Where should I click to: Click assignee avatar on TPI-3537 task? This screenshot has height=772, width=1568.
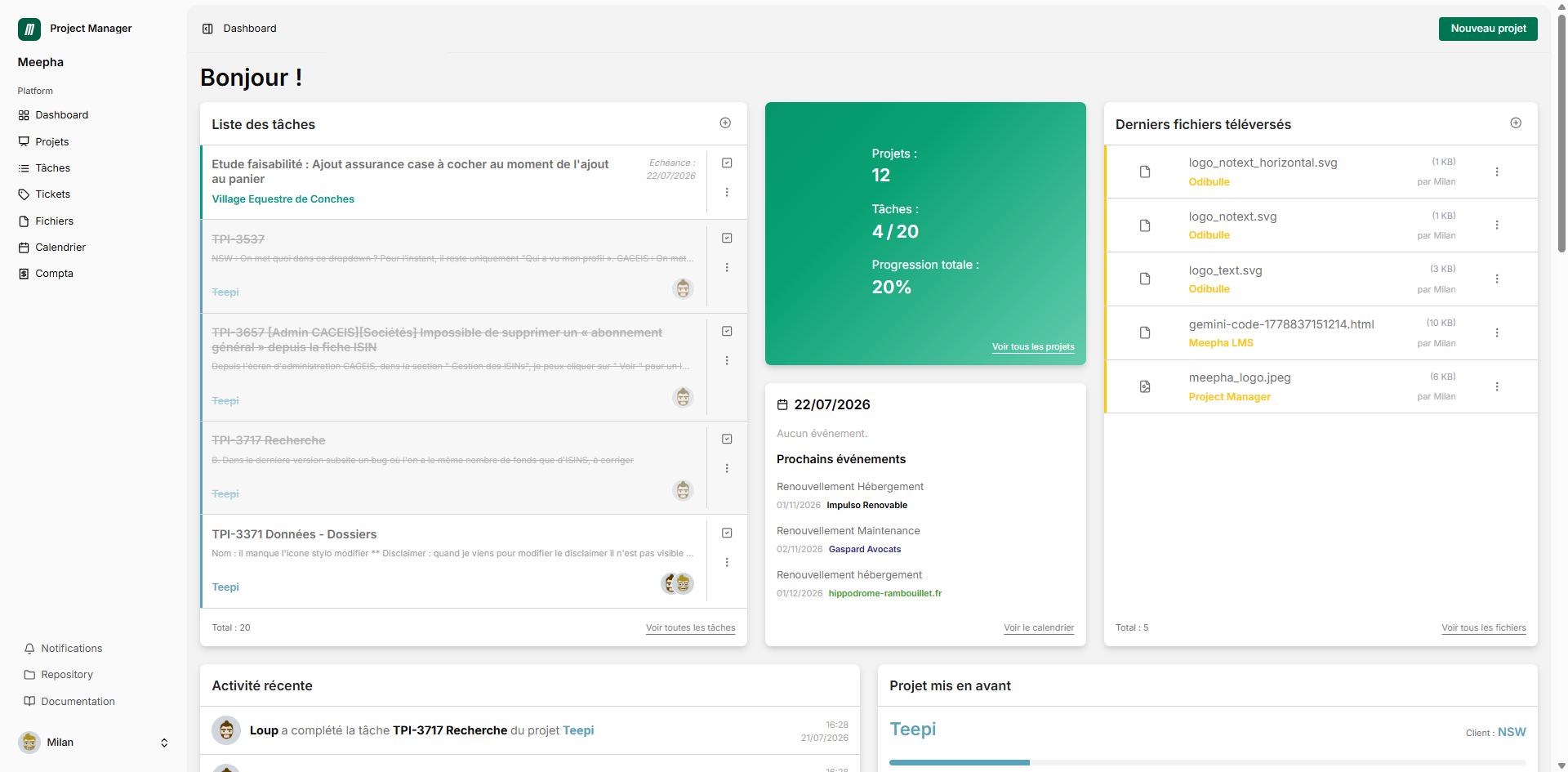tap(684, 288)
